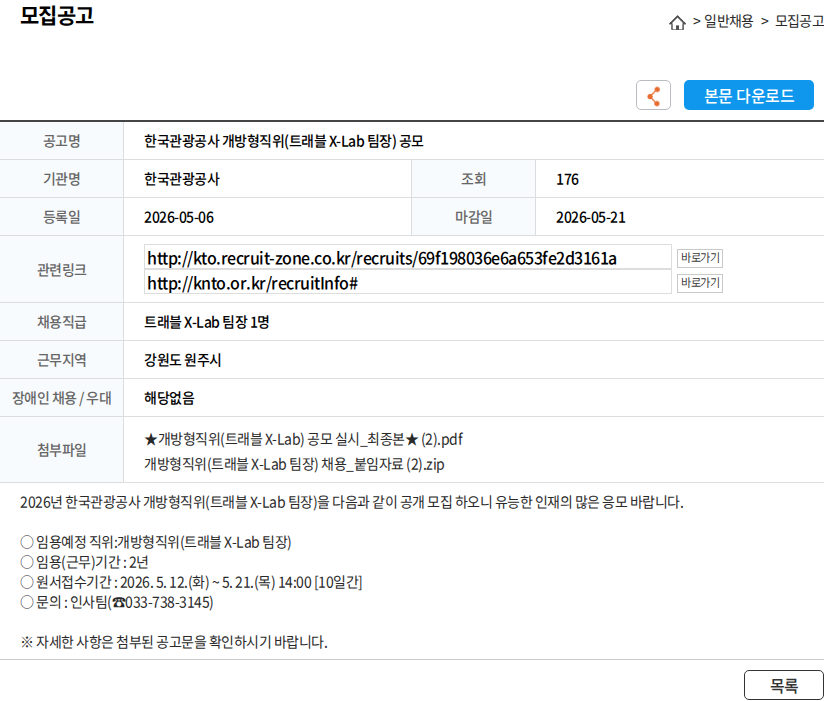Download the 공모 실시_최종본 (2).pdf attachment
The height and width of the screenshot is (701, 824).
tap(303, 439)
